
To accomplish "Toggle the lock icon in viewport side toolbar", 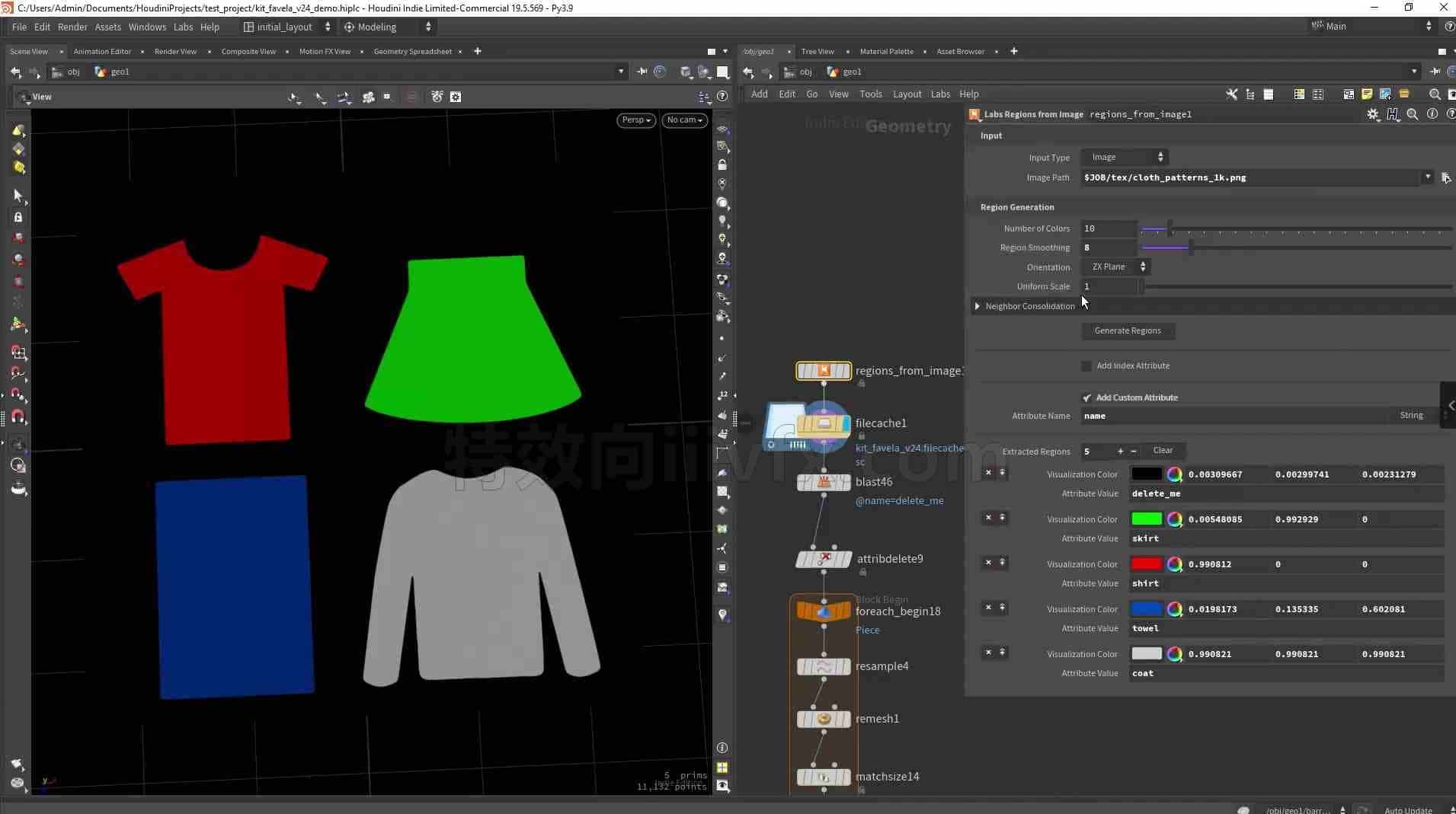I will [722, 165].
